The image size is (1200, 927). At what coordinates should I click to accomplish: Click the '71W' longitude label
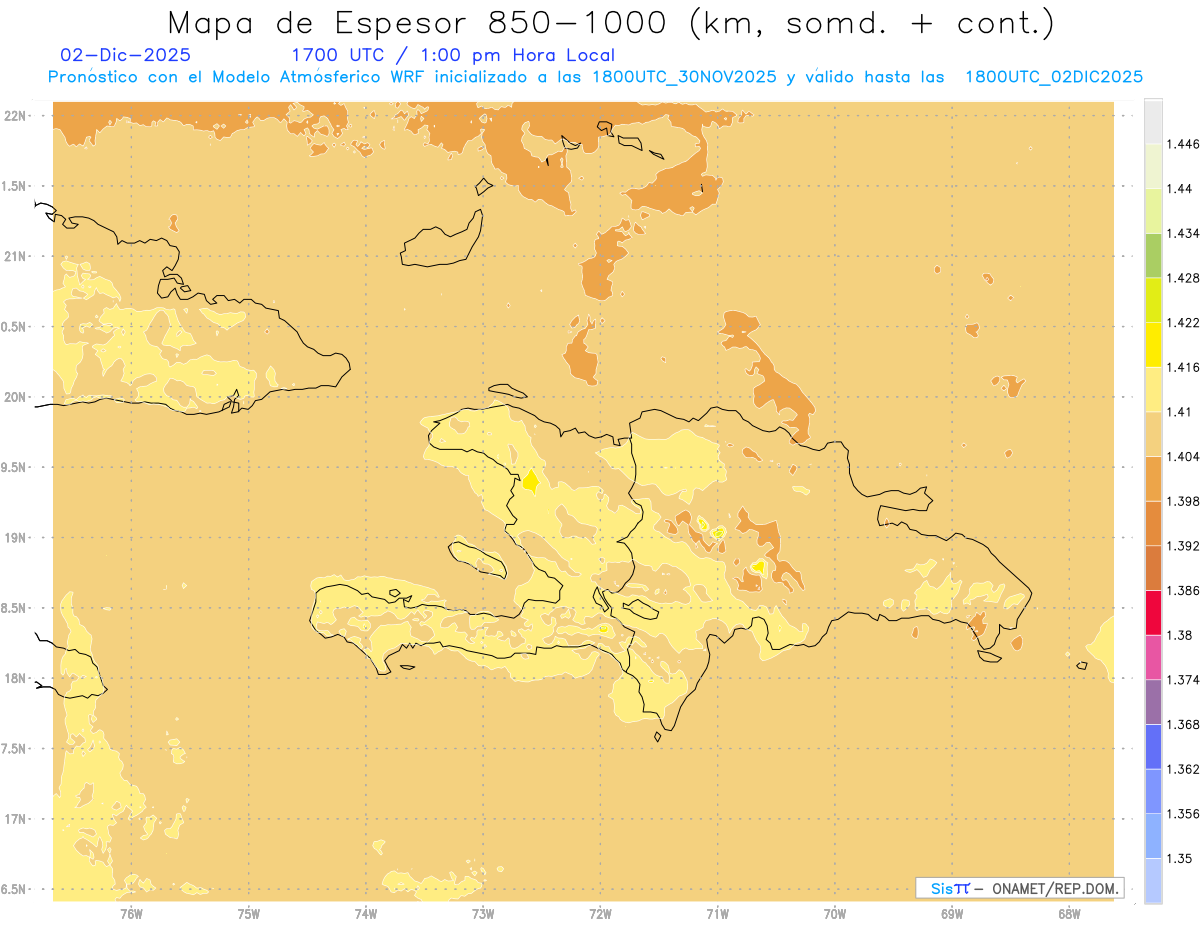click(x=717, y=913)
